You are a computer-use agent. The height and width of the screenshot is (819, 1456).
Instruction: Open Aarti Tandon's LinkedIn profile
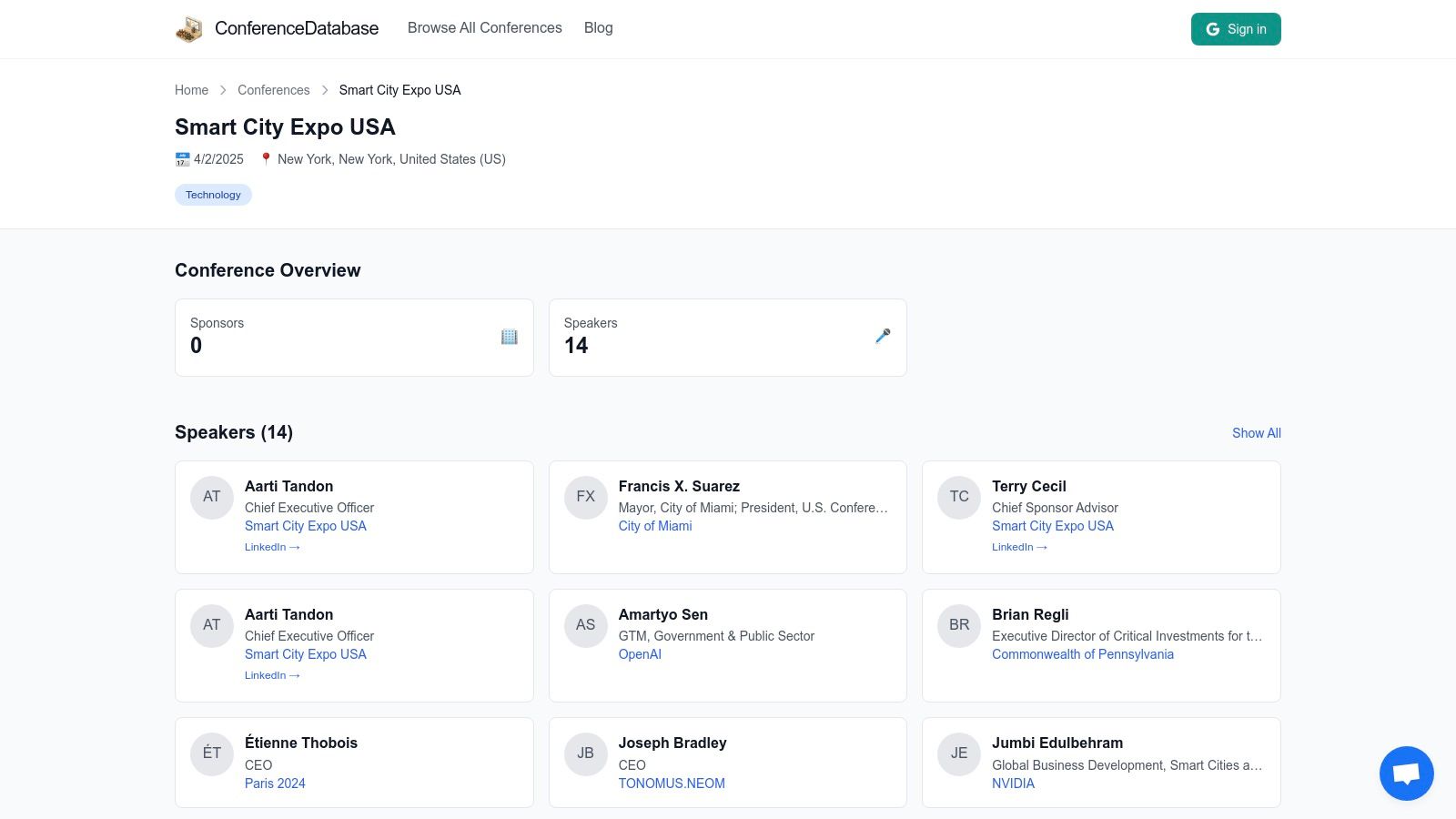click(x=271, y=547)
